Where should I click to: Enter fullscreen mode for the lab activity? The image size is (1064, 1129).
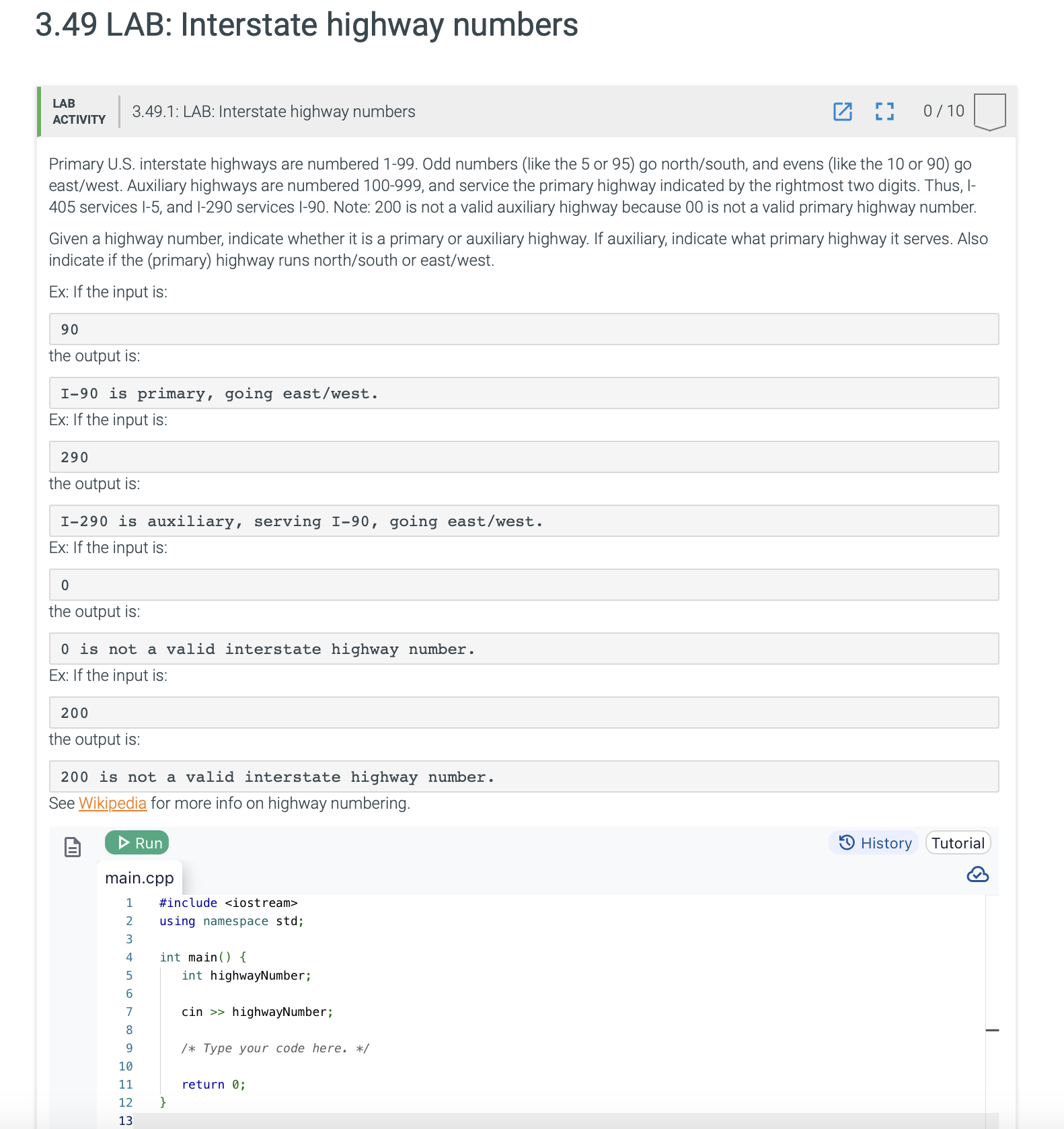coord(884,111)
